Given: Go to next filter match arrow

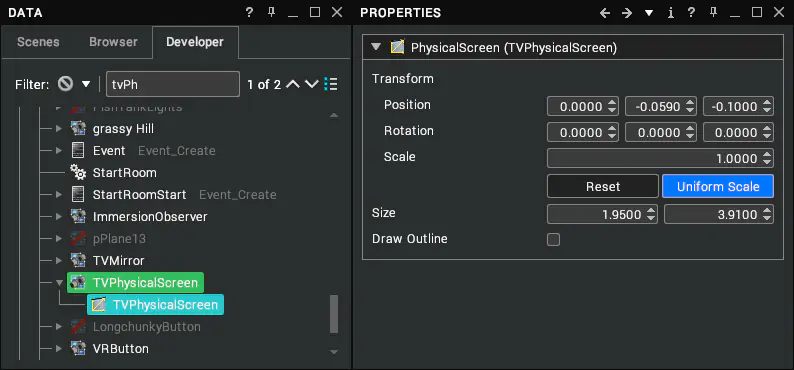Looking at the screenshot, I should click(x=312, y=84).
